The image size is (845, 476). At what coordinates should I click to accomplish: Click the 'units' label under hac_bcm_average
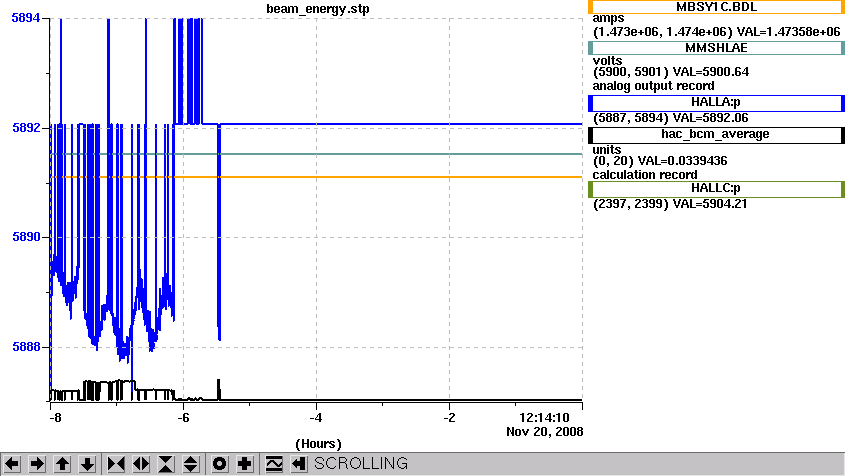pos(607,150)
